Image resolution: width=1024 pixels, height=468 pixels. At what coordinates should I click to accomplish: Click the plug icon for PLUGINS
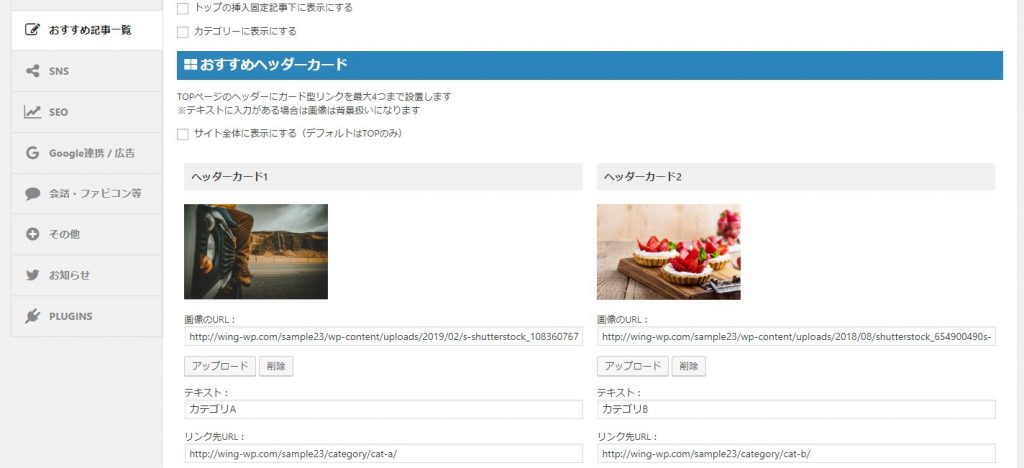click(32, 316)
